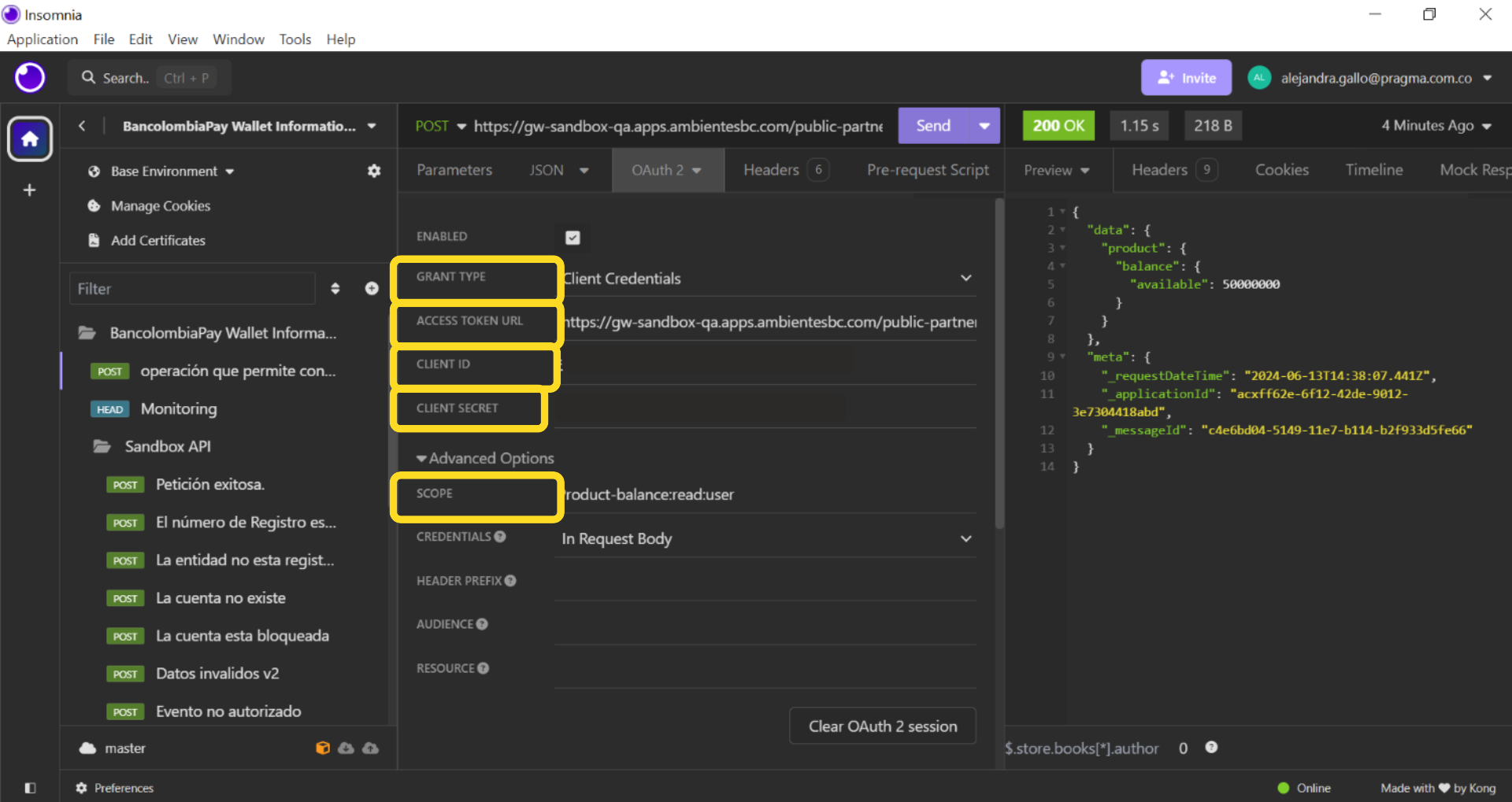Click the cloud pull icon in sync bar
The image size is (1512, 802).
point(346,748)
